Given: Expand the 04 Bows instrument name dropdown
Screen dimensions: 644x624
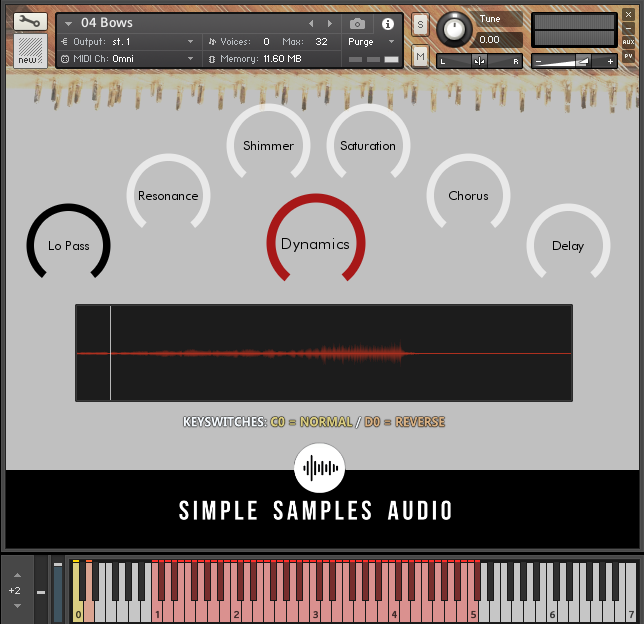Looking at the screenshot, I should (69, 23).
